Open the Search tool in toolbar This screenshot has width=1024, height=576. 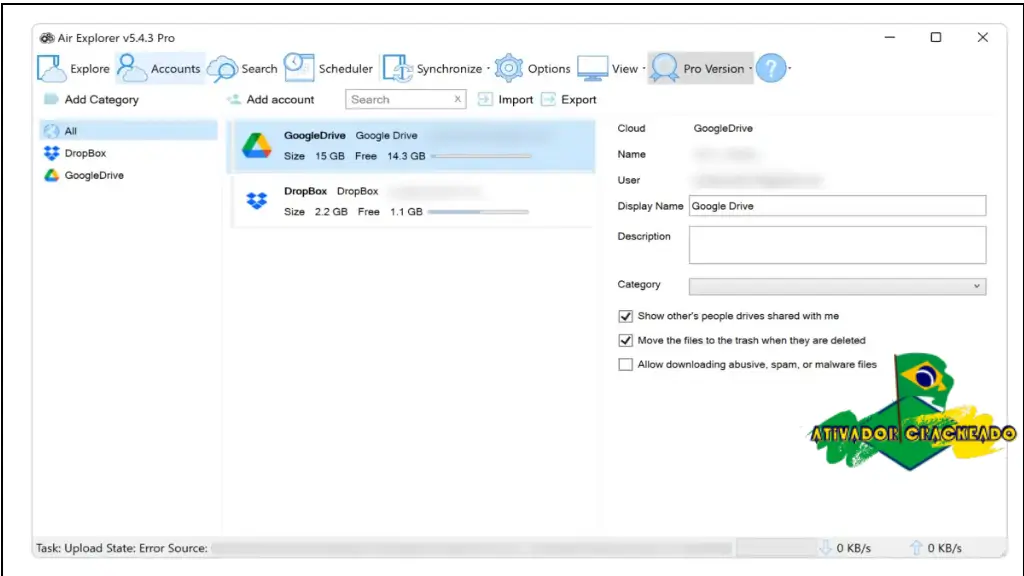[242, 69]
